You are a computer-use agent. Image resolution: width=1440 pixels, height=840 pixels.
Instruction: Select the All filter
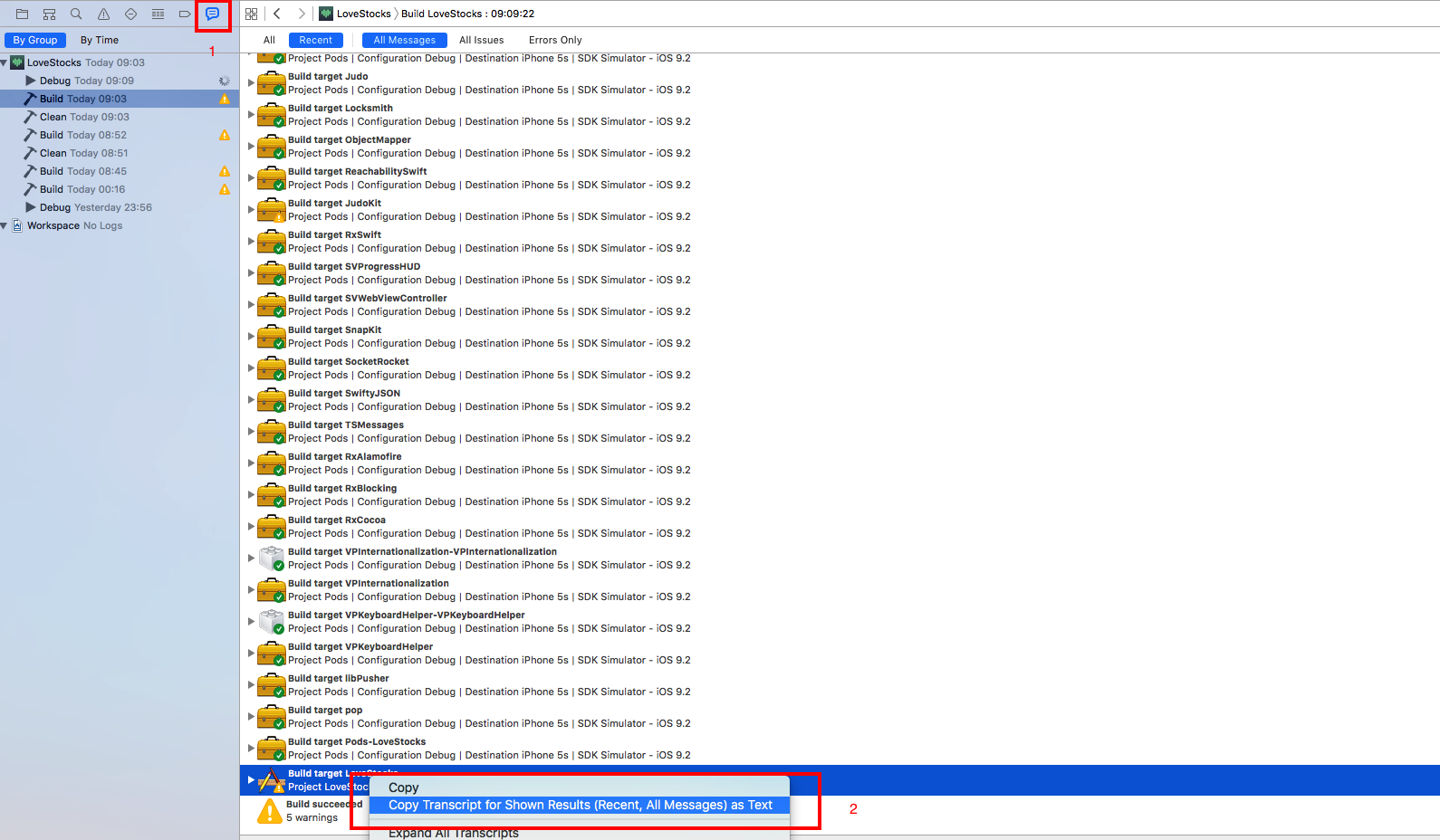click(269, 40)
